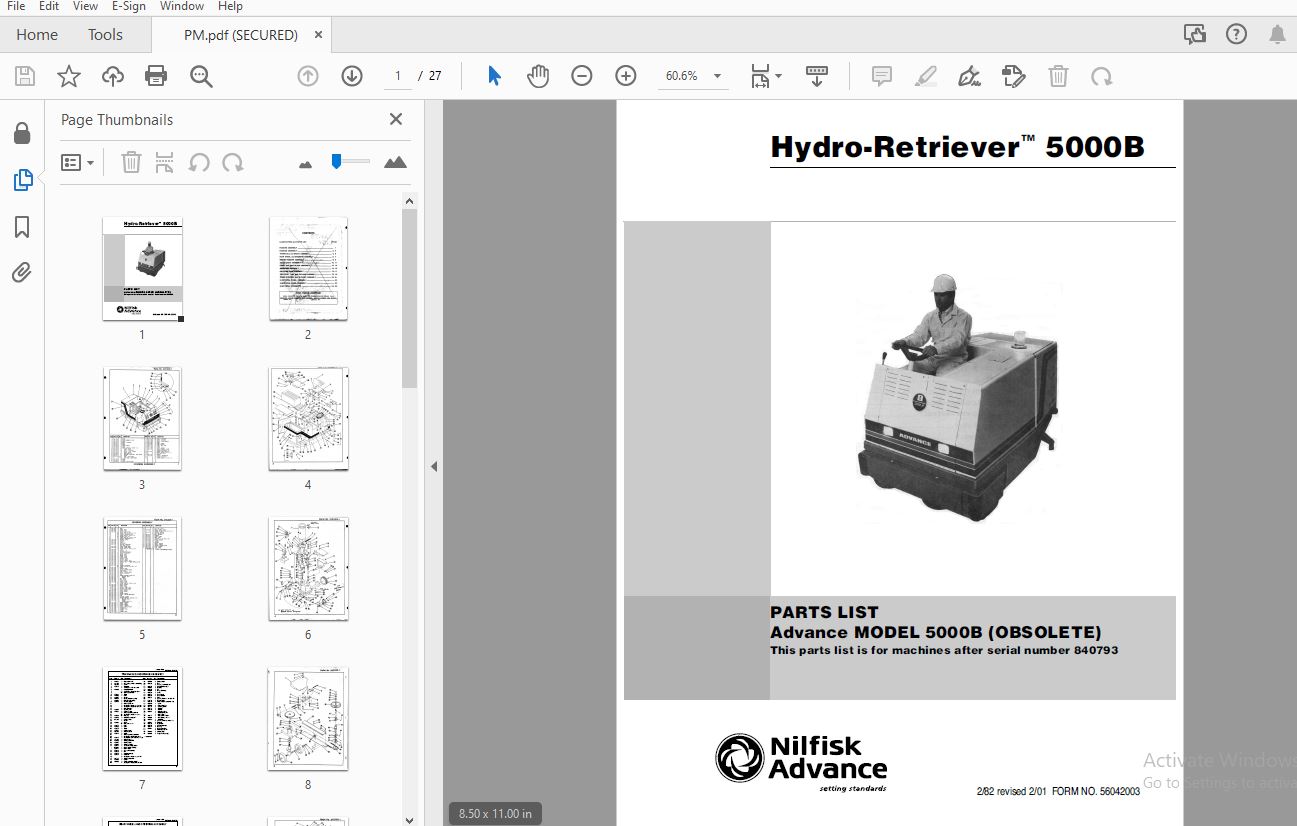This screenshot has height=826, width=1297.
Task: Click the page number input field
Action: tap(398, 76)
